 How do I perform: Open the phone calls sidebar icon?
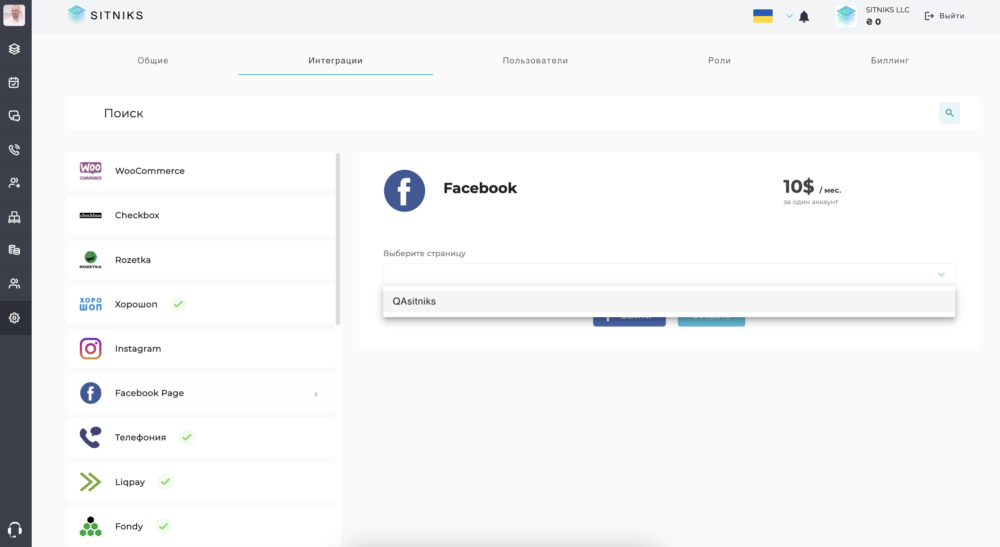coord(14,150)
